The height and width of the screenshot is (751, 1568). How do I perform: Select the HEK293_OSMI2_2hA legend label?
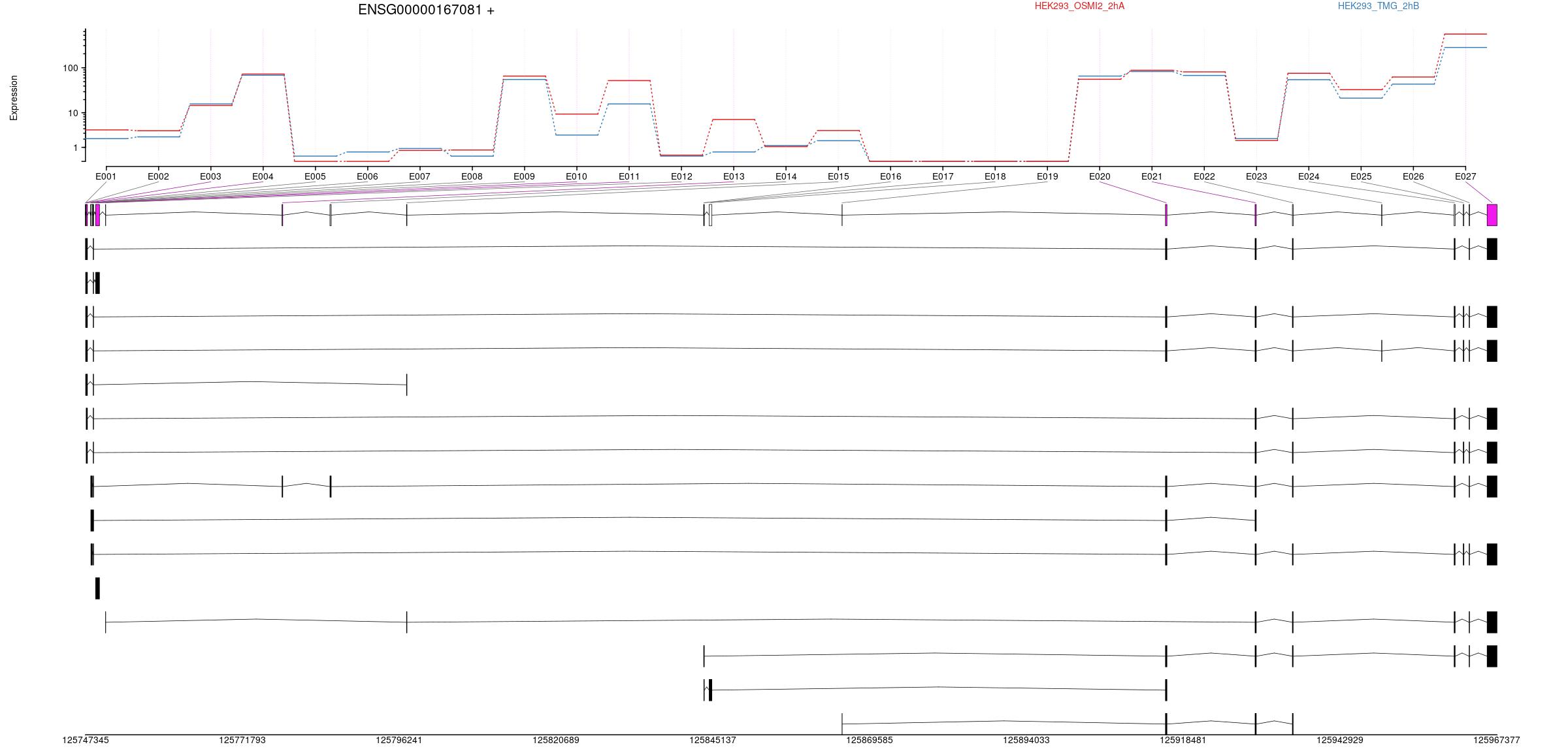1079,6
